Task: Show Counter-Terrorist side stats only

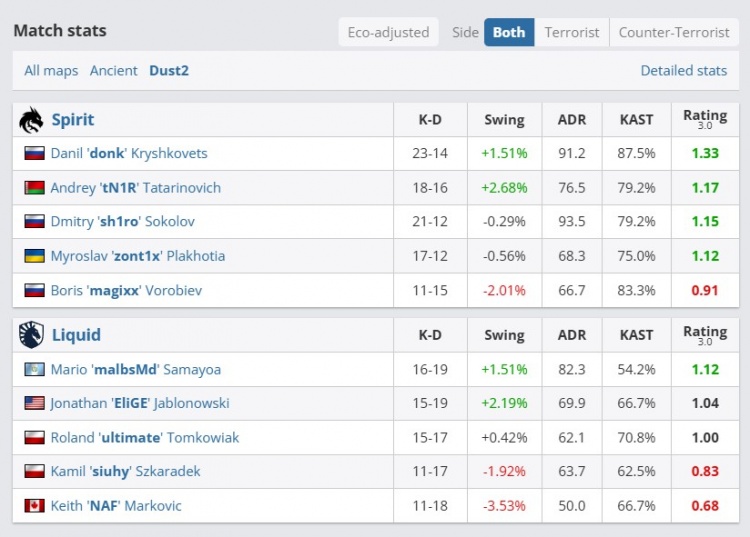Action: 674,32
